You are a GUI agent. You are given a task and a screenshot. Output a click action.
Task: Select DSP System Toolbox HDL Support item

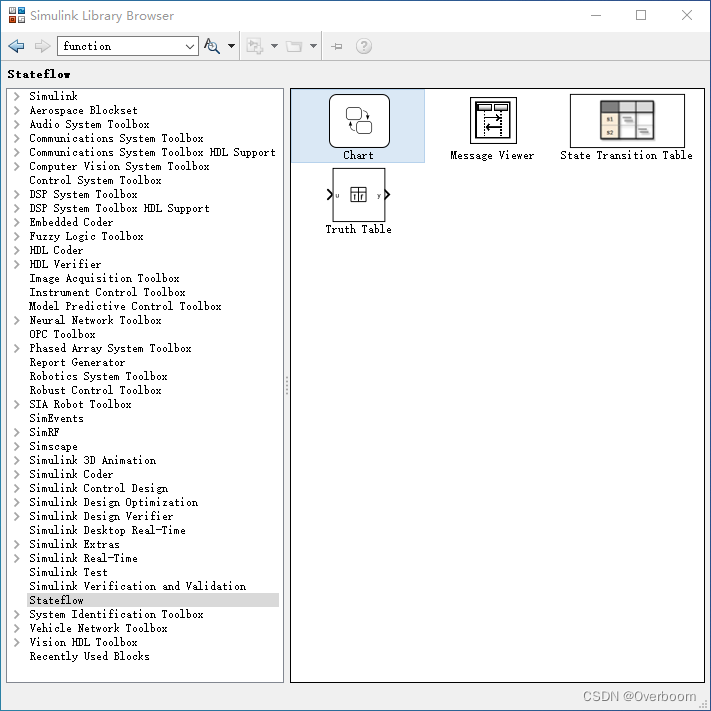coord(119,209)
